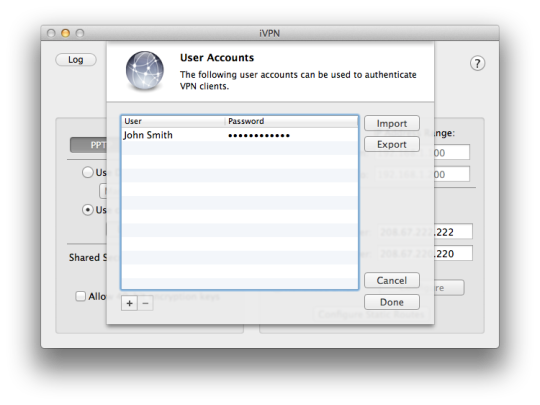Click the DNS field ending in .222

click(426, 232)
